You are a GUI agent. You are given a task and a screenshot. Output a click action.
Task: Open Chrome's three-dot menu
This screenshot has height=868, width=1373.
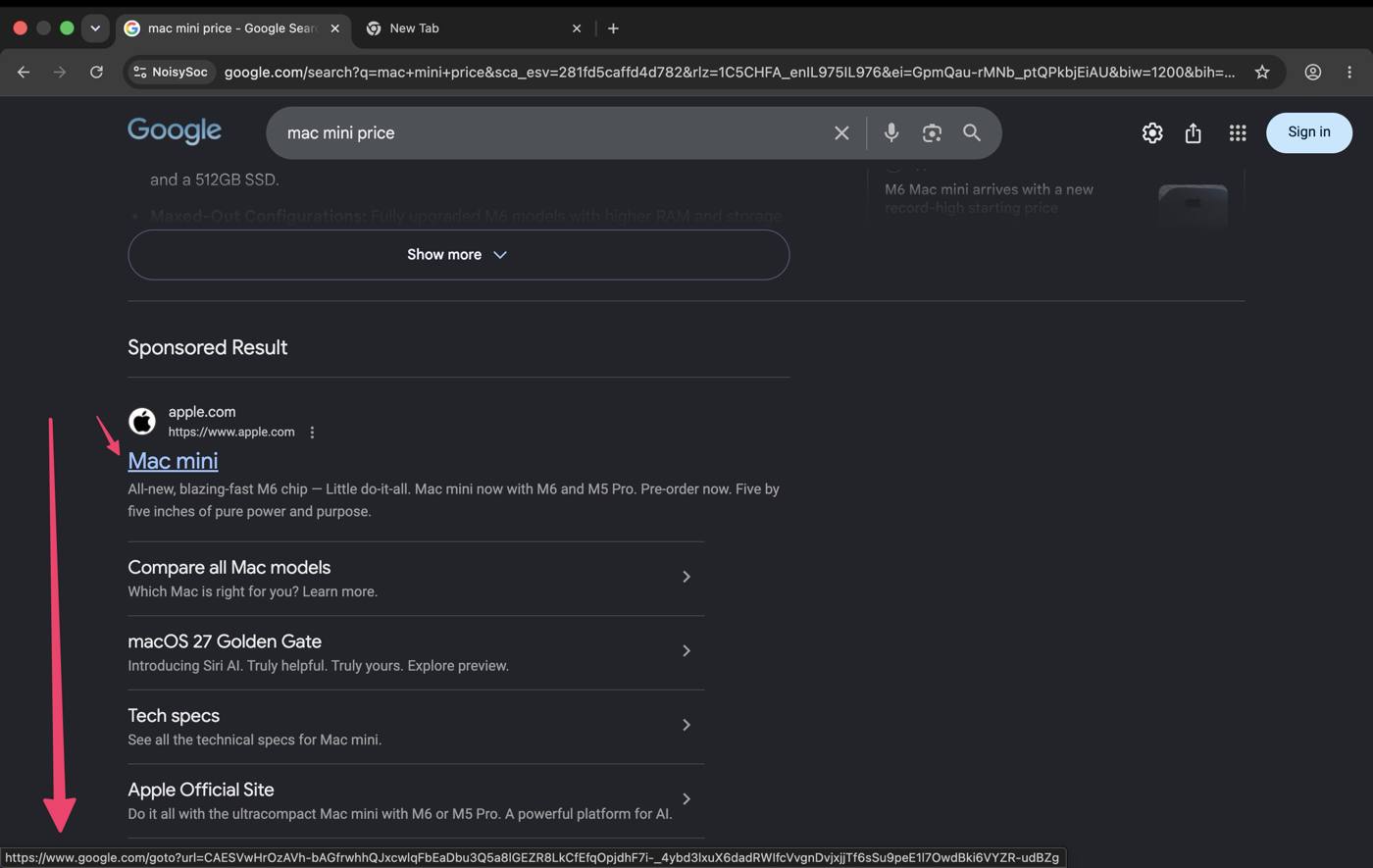(x=1349, y=72)
